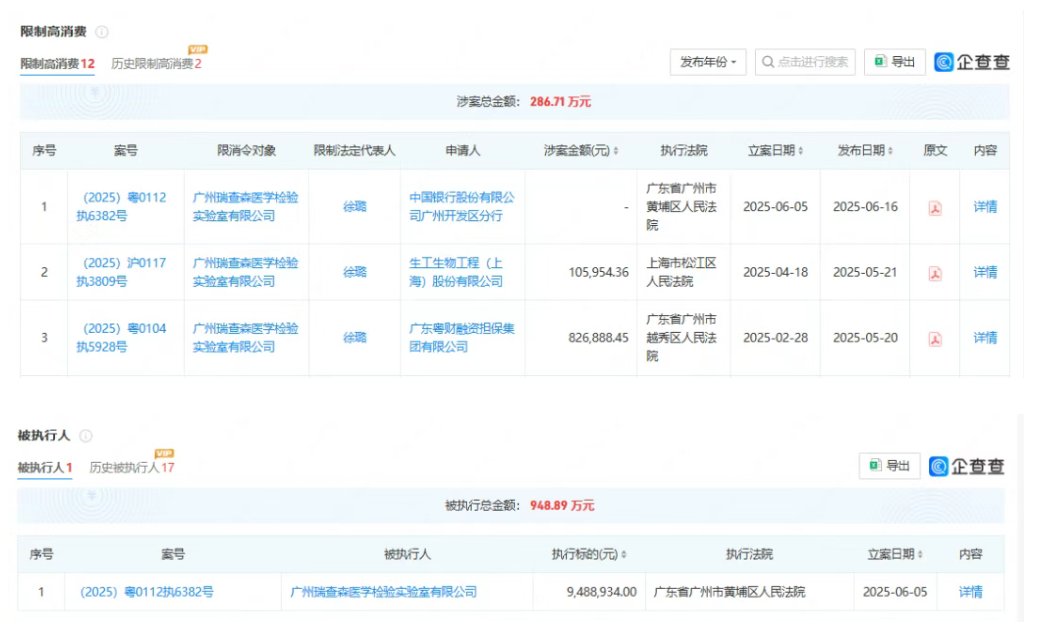Screen dimensions: 1050x642
Task: Open 发布年份 dropdown filter
Action: click(708, 62)
